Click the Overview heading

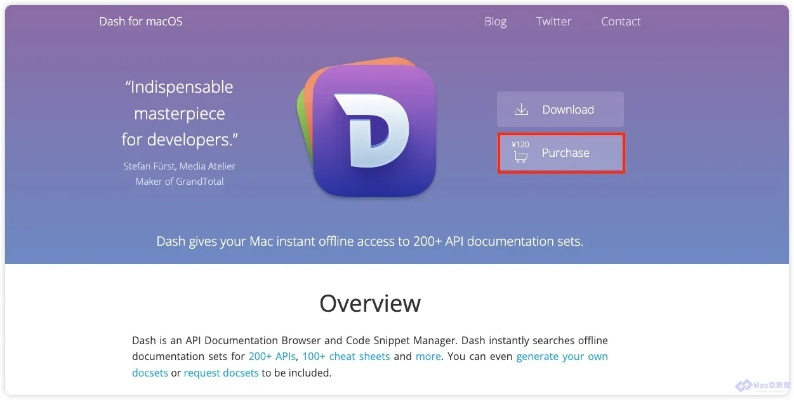click(x=370, y=303)
